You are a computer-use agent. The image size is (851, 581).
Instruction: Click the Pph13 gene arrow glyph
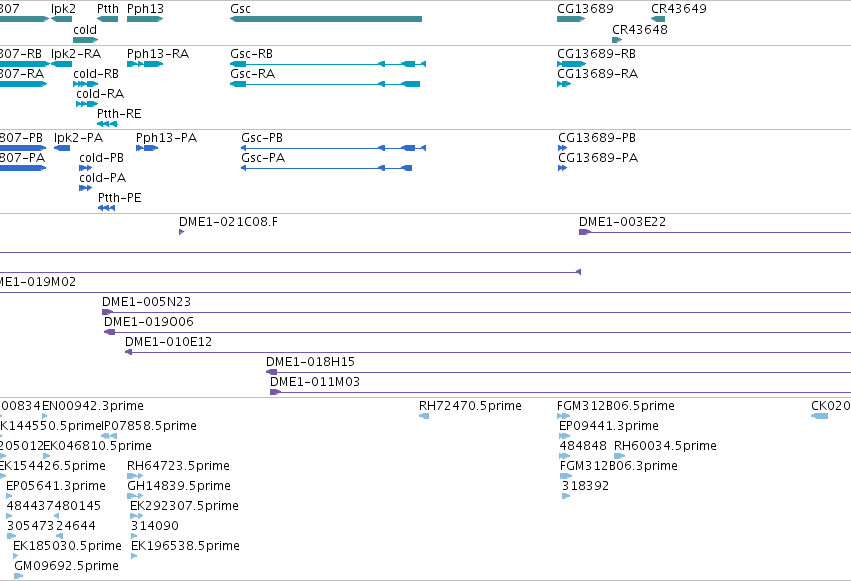(145, 19)
